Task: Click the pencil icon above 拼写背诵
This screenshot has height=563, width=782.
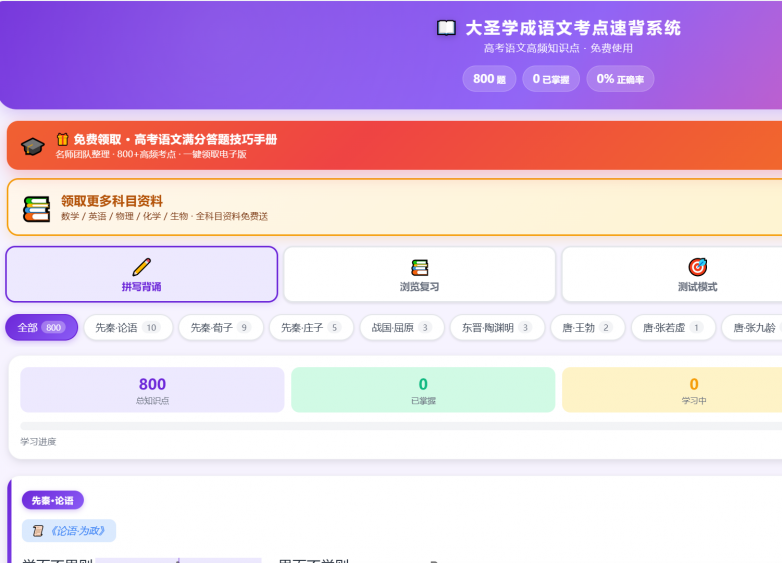Action: coord(142,267)
